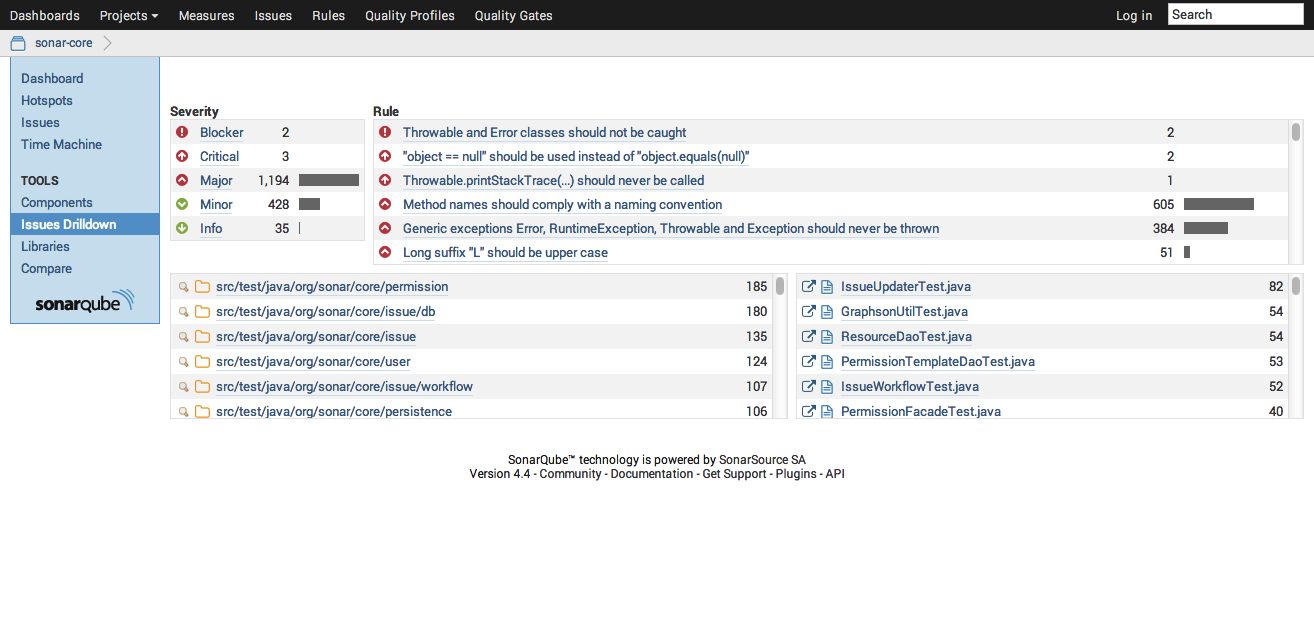Open the Quality Profiles menu item
1314x626 pixels.
(409, 15)
